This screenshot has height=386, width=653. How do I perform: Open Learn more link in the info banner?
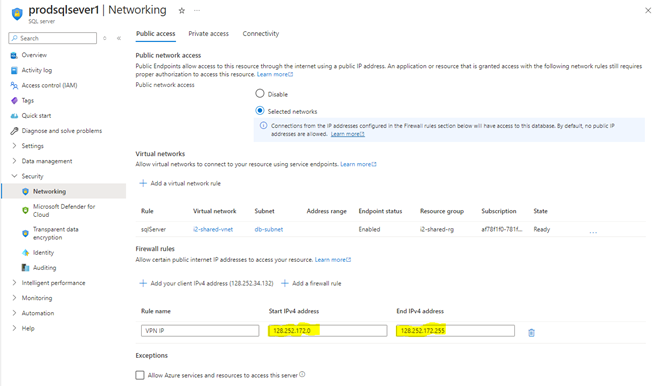pyautogui.click(x=348, y=134)
